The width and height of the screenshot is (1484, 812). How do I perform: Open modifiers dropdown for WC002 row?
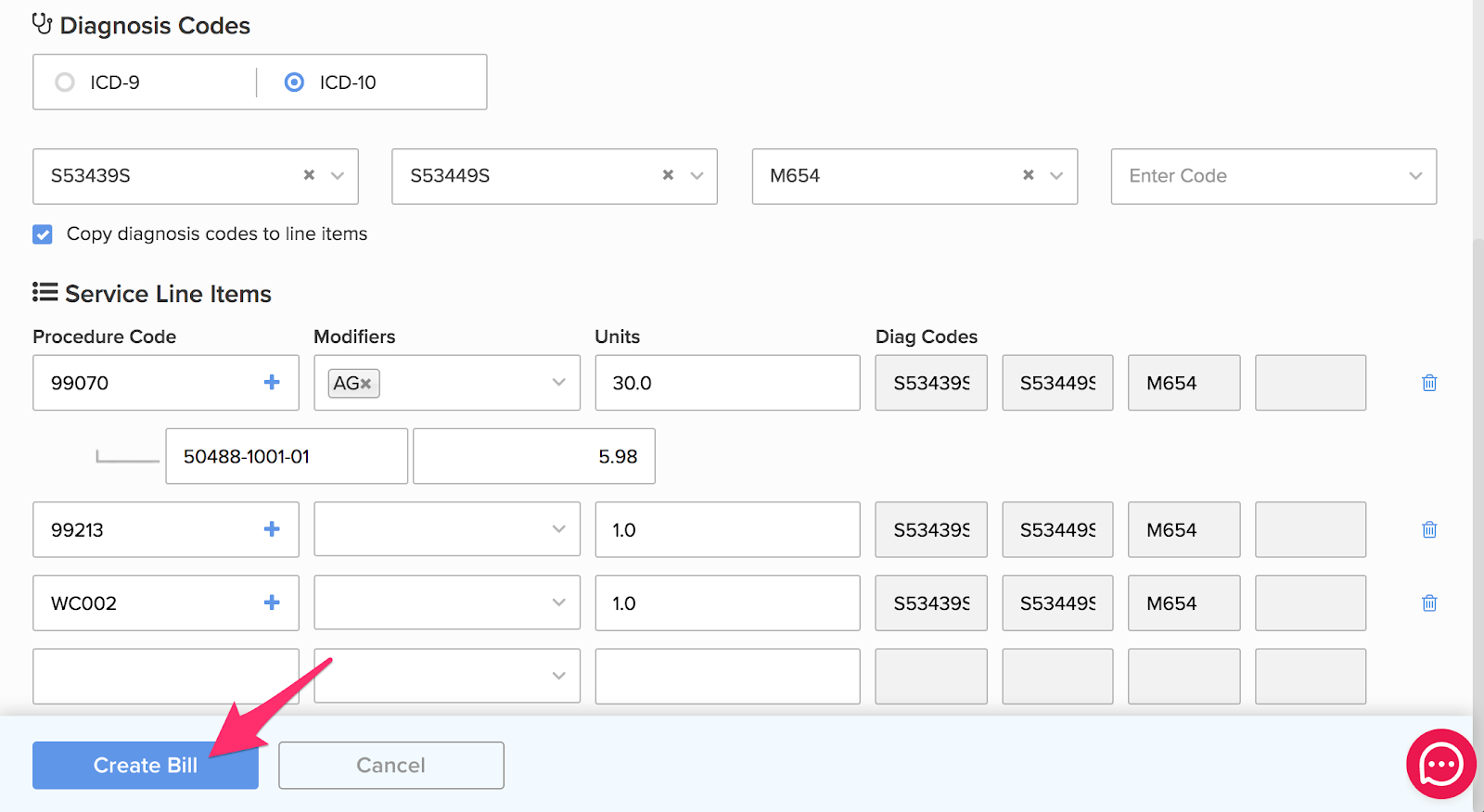558,603
